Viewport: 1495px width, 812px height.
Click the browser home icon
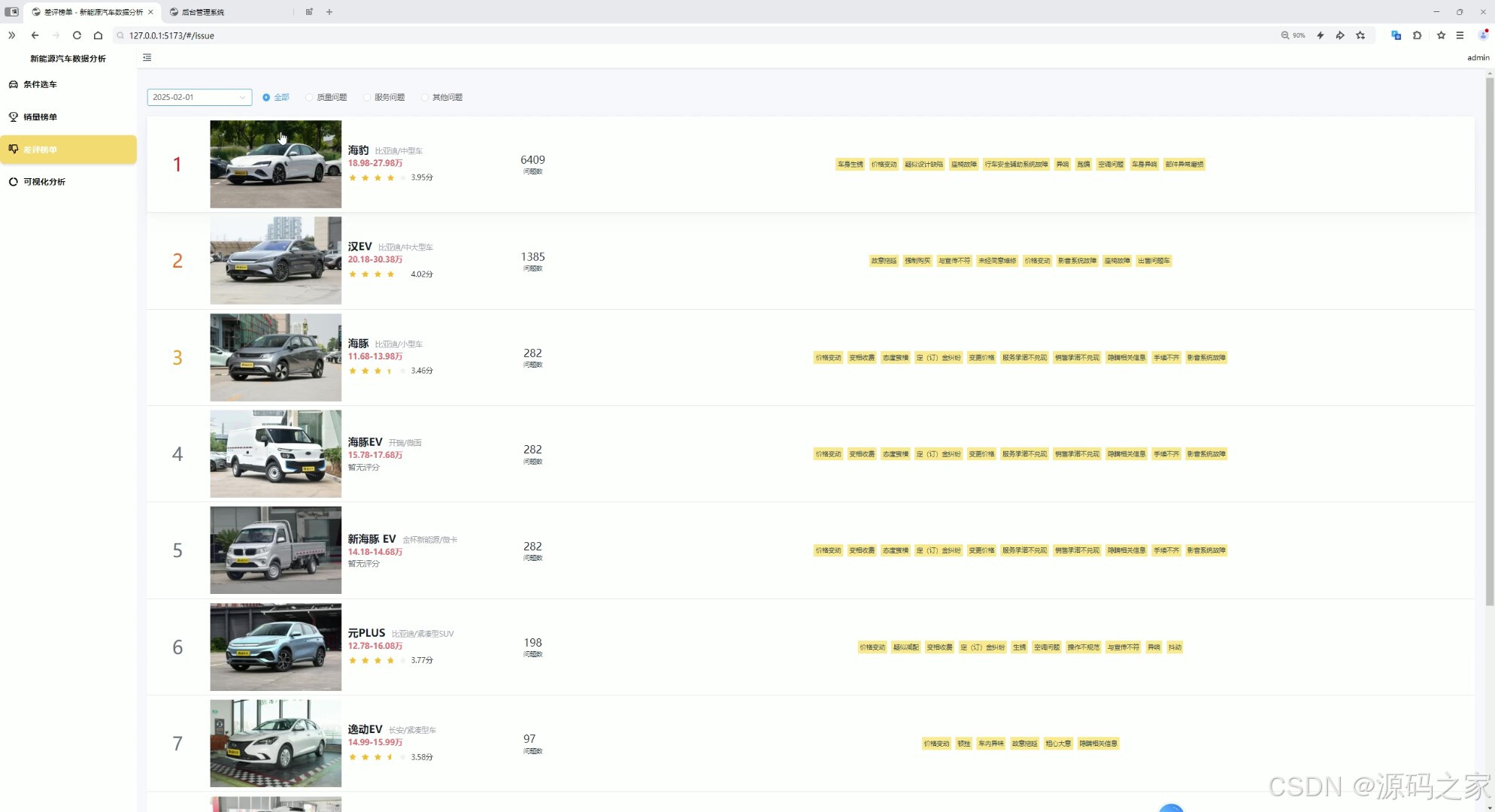point(98,35)
